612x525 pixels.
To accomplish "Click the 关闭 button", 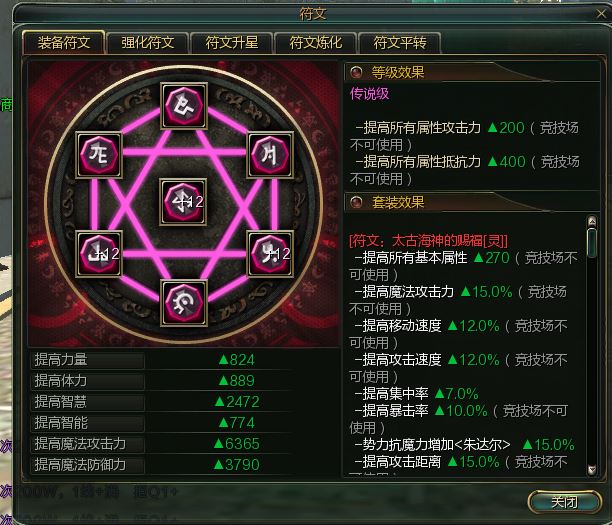I will pos(564,502).
